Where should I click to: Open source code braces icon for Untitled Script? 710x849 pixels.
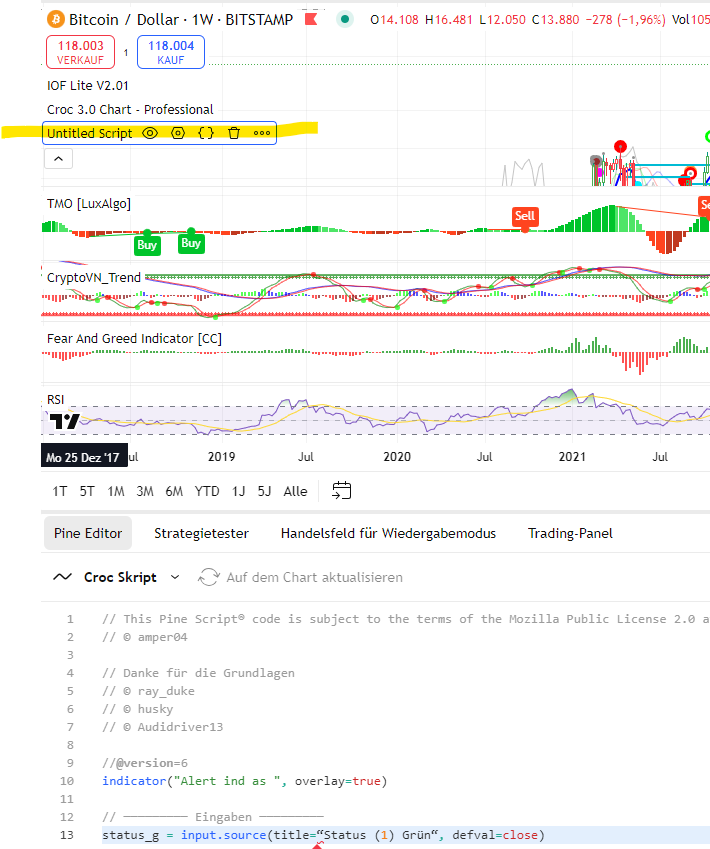(x=206, y=133)
